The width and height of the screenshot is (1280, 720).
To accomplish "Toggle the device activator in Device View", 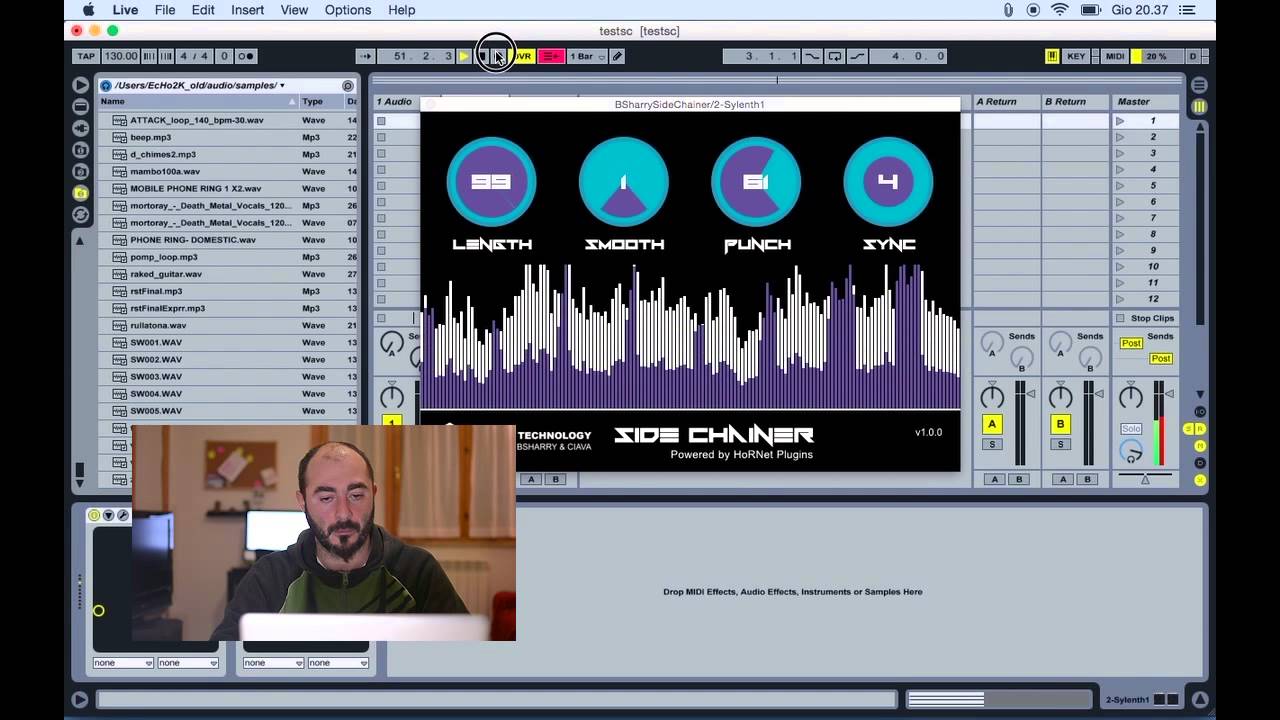I will pyautogui.click(x=94, y=515).
